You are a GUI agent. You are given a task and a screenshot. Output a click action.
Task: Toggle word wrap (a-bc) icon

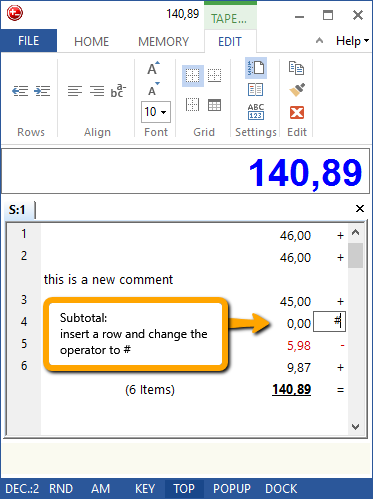tap(118, 91)
